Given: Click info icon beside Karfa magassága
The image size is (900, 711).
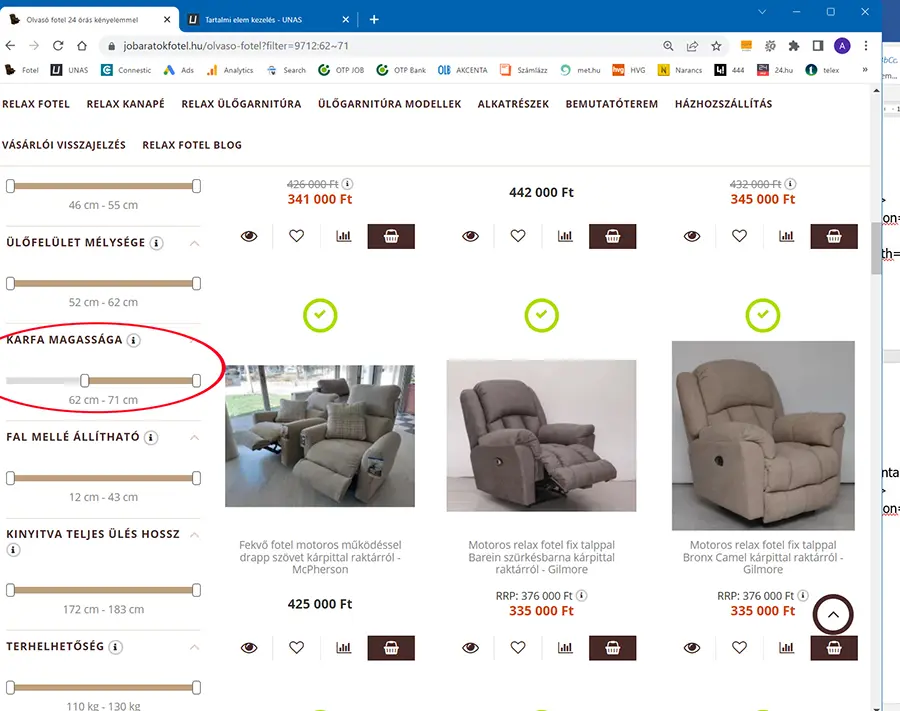Looking at the screenshot, I should coord(134,340).
